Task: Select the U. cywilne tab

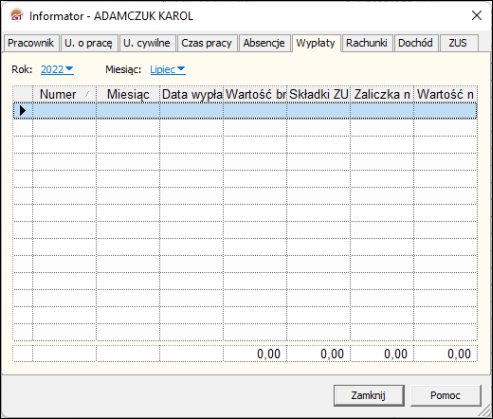Action: coord(147,43)
